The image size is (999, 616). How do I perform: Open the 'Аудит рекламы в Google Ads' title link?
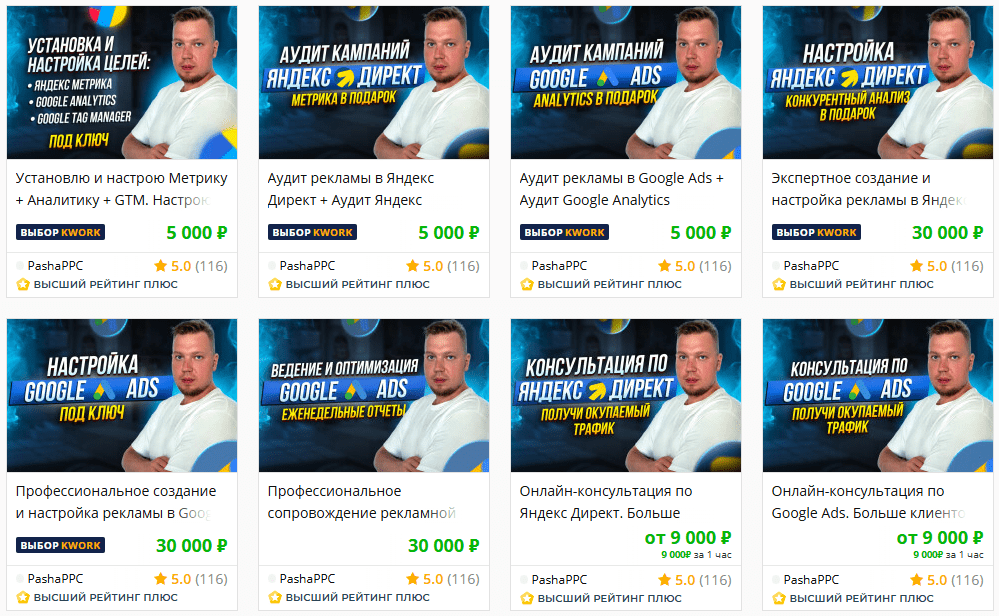tap(622, 189)
